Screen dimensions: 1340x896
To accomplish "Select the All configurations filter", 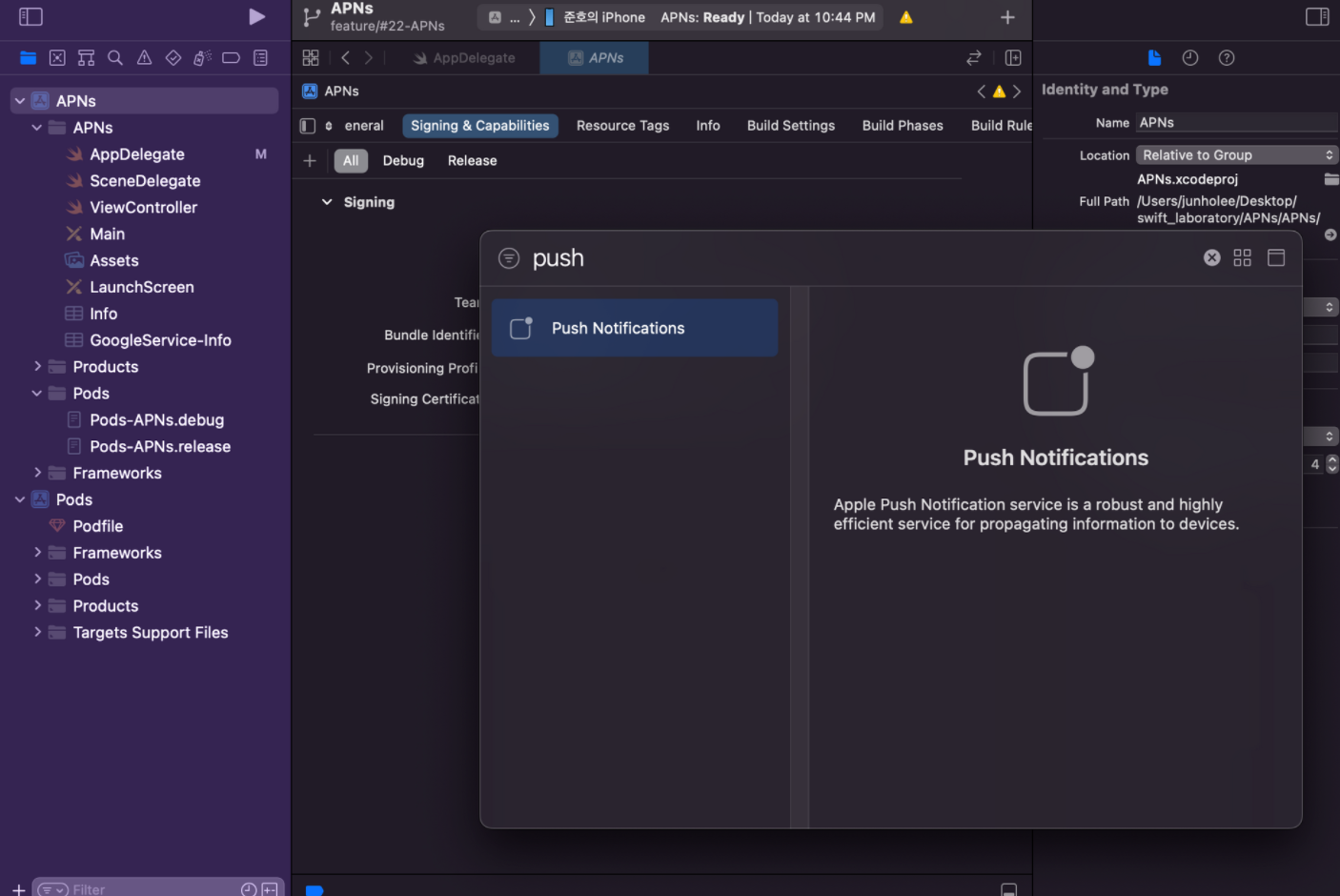I will click(351, 161).
